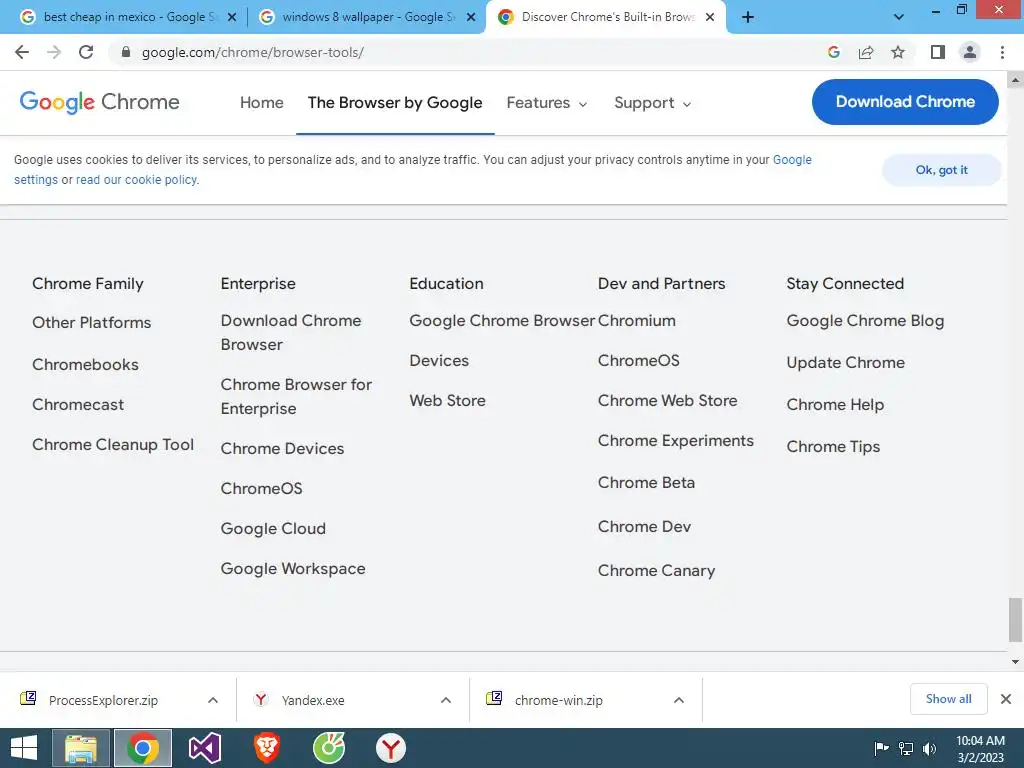Viewport: 1024px width, 768px height.
Task: Launch Brave browser from taskbar
Action: (x=266, y=748)
